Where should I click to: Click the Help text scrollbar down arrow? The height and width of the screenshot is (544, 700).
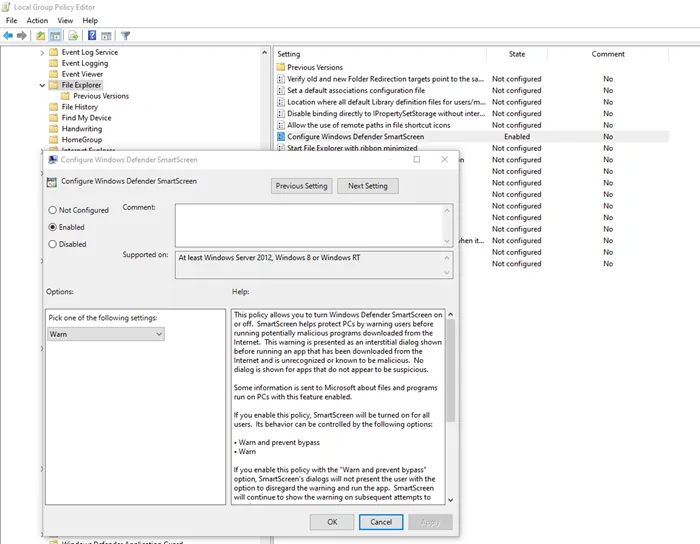point(450,500)
